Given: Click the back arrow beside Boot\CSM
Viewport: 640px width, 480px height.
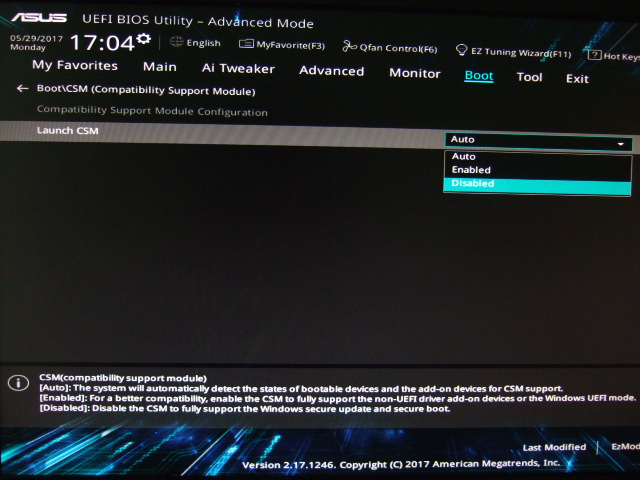Looking at the screenshot, I should coord(22,88).
